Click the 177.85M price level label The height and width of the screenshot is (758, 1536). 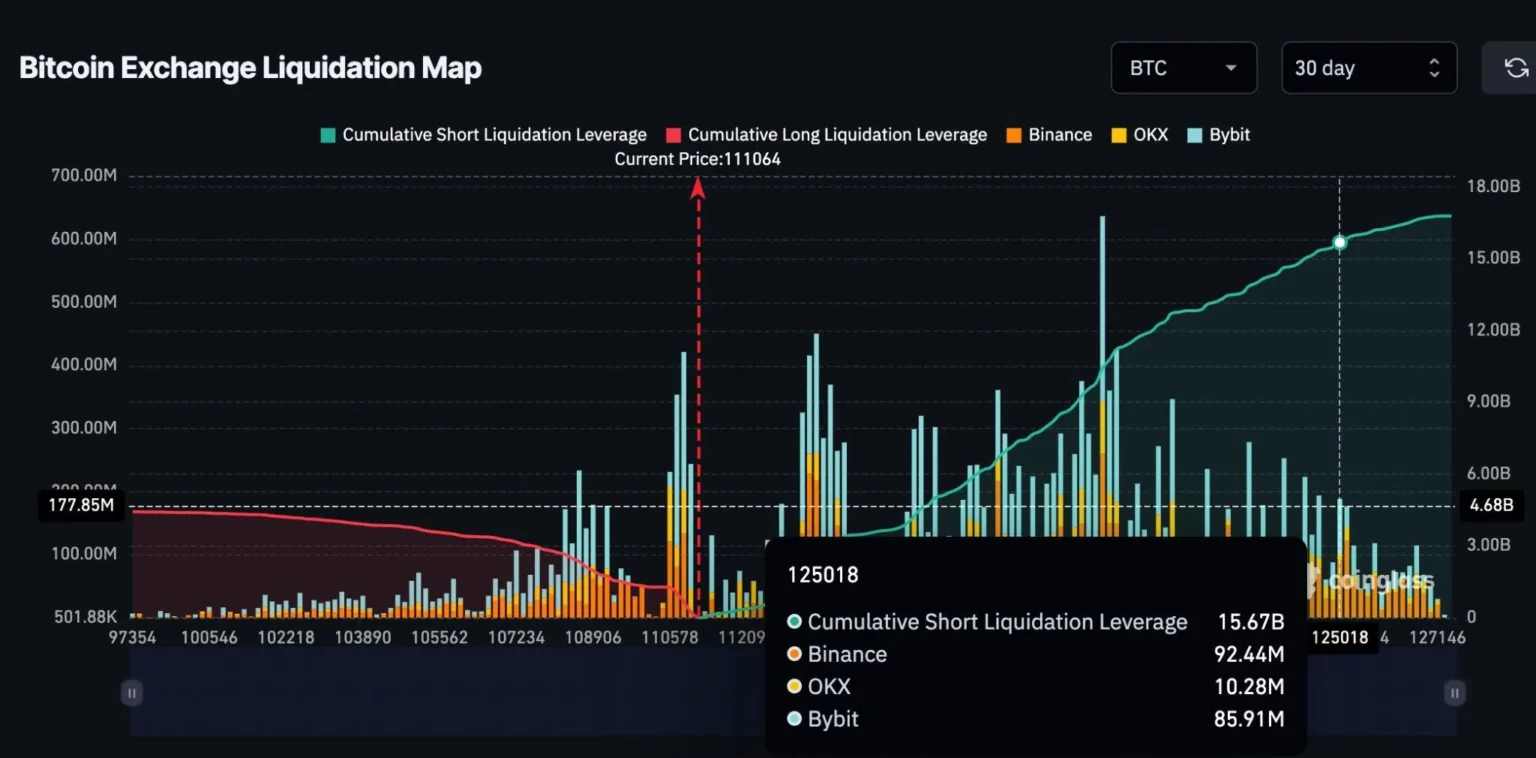click(80, 505)
